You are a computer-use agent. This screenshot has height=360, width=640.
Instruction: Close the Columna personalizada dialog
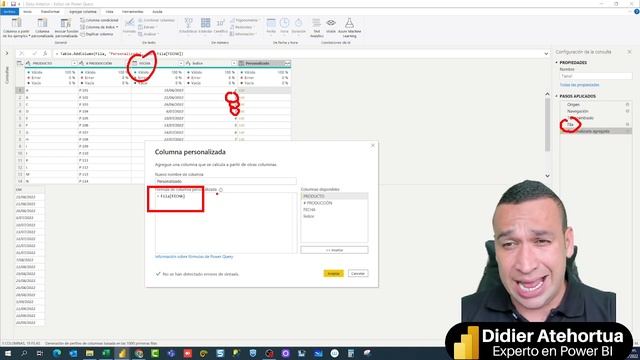coord(373,145)
